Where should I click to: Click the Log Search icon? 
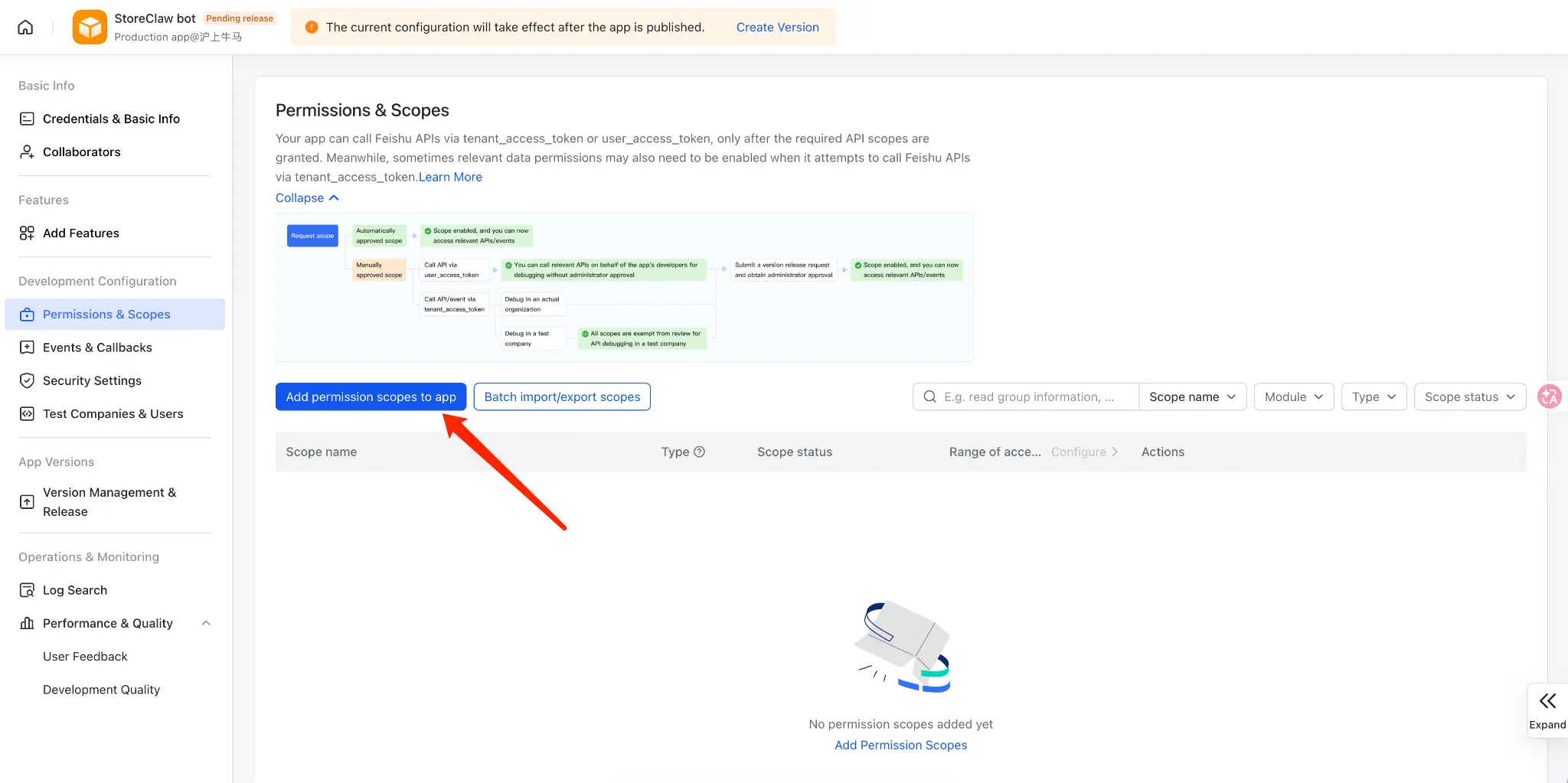27,590
